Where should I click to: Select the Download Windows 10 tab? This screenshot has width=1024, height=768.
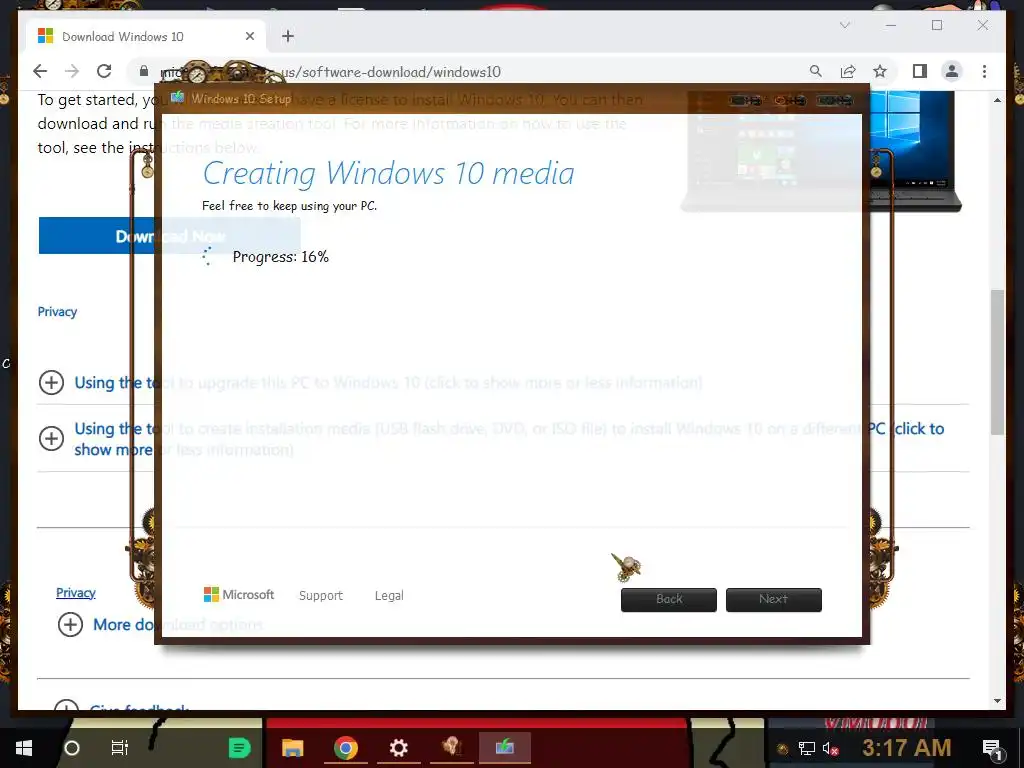click(x=146, y=37)
